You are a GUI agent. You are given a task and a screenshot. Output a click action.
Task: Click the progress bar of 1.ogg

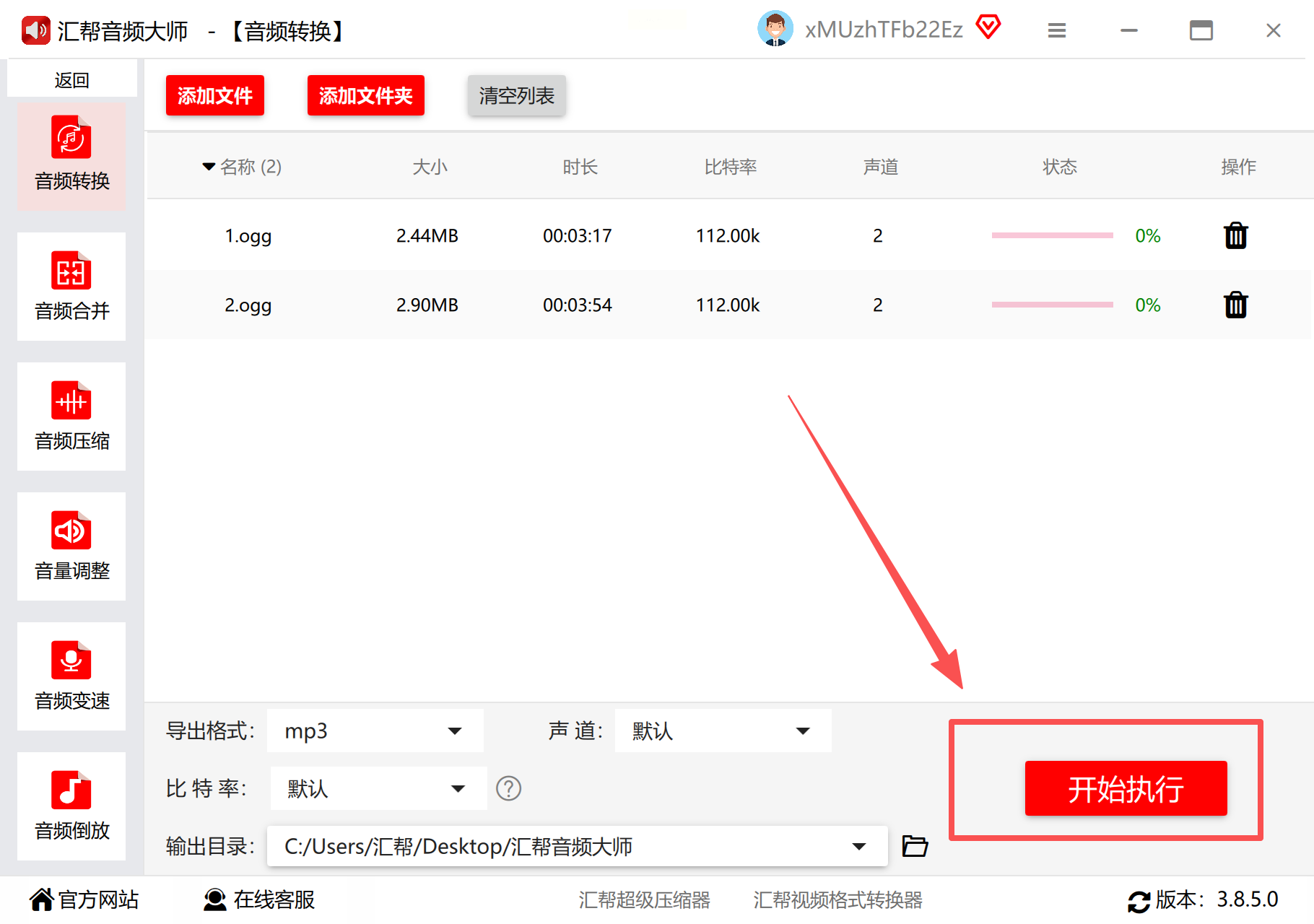pyautogui.click(x=1052, y=235)
